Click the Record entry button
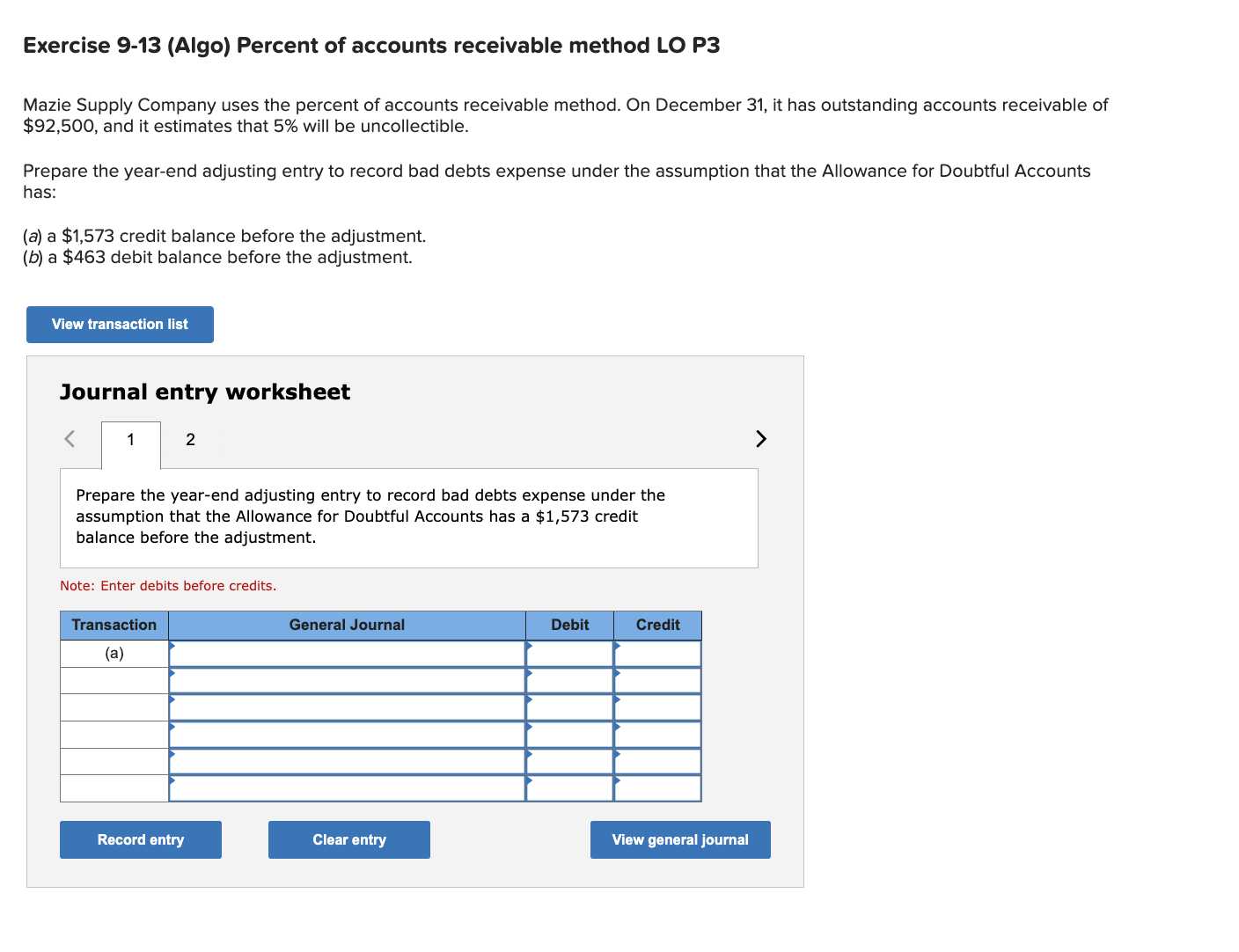The image size is (1239, 952). (140, 839)
